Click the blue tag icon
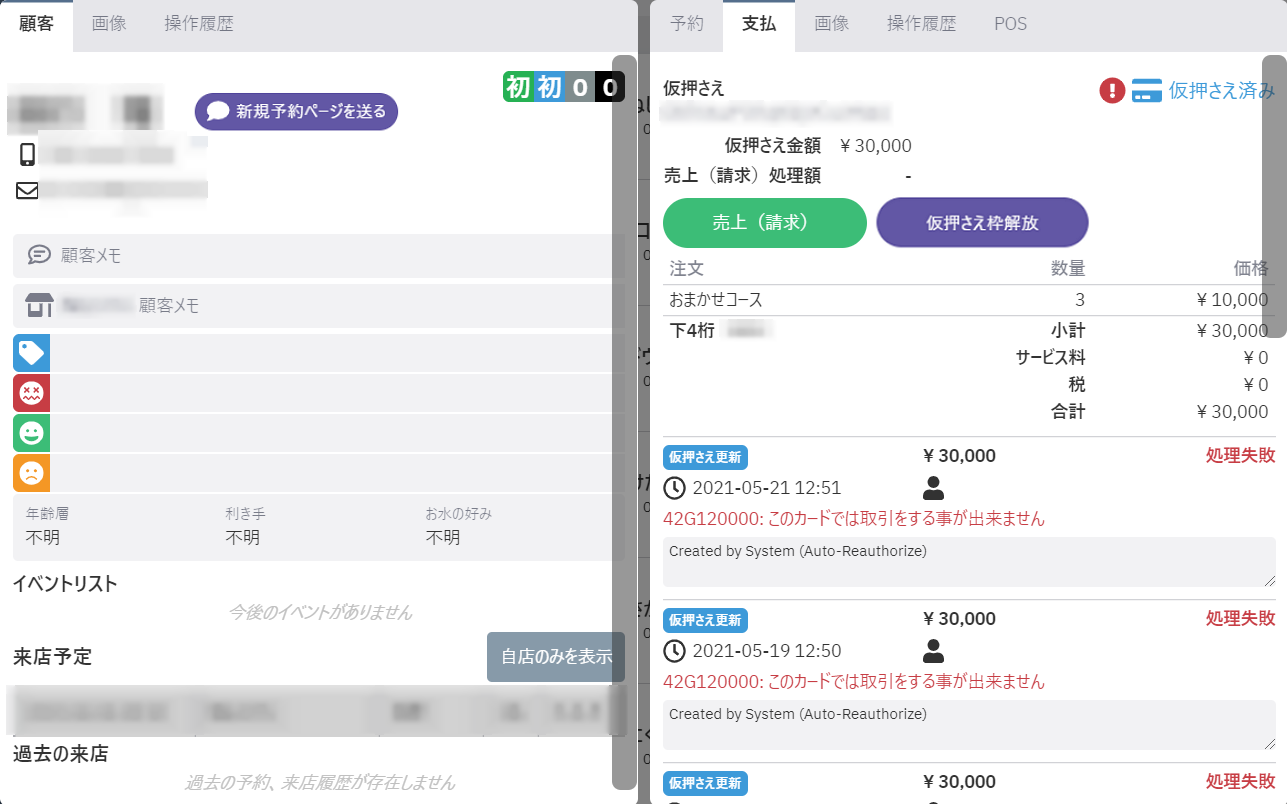This screenshot has height=804, width=1287. pos(31,353)
